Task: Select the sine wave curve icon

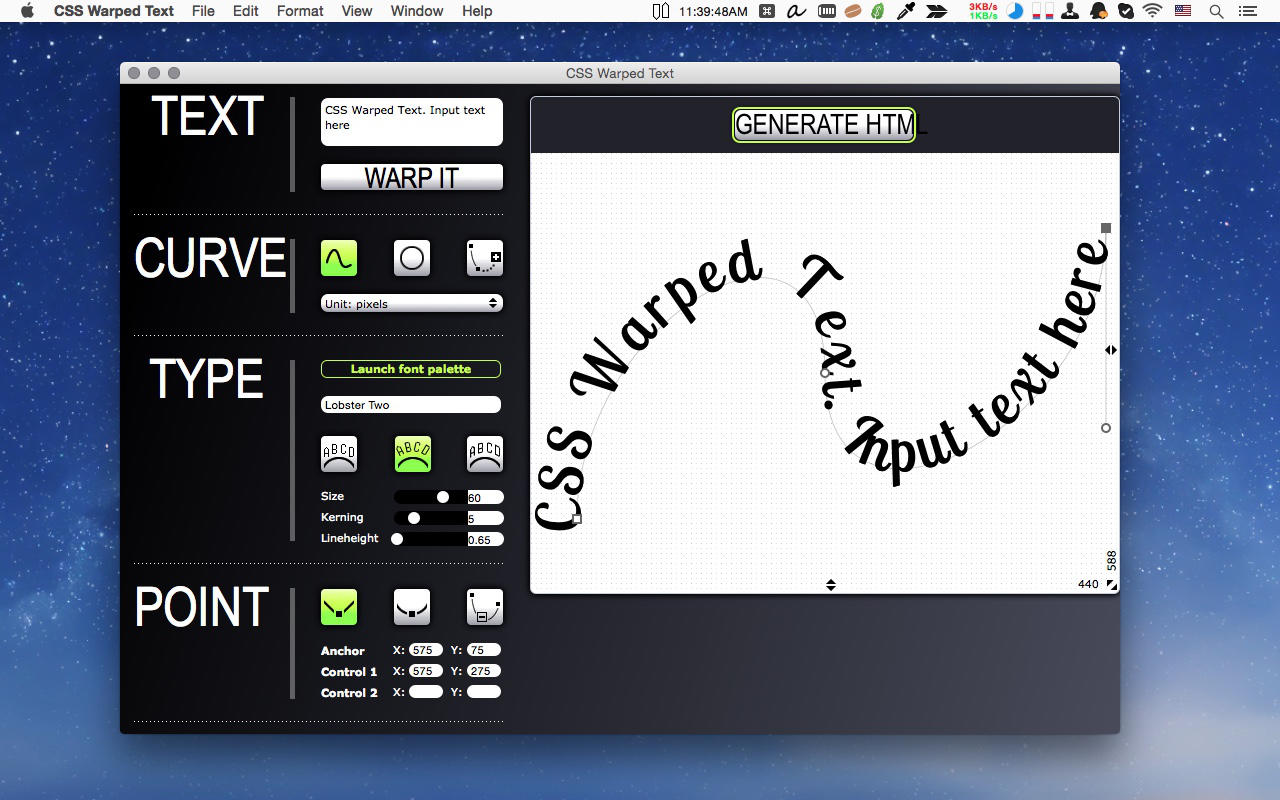Action: pyautogui.click(x=339, y=258)
